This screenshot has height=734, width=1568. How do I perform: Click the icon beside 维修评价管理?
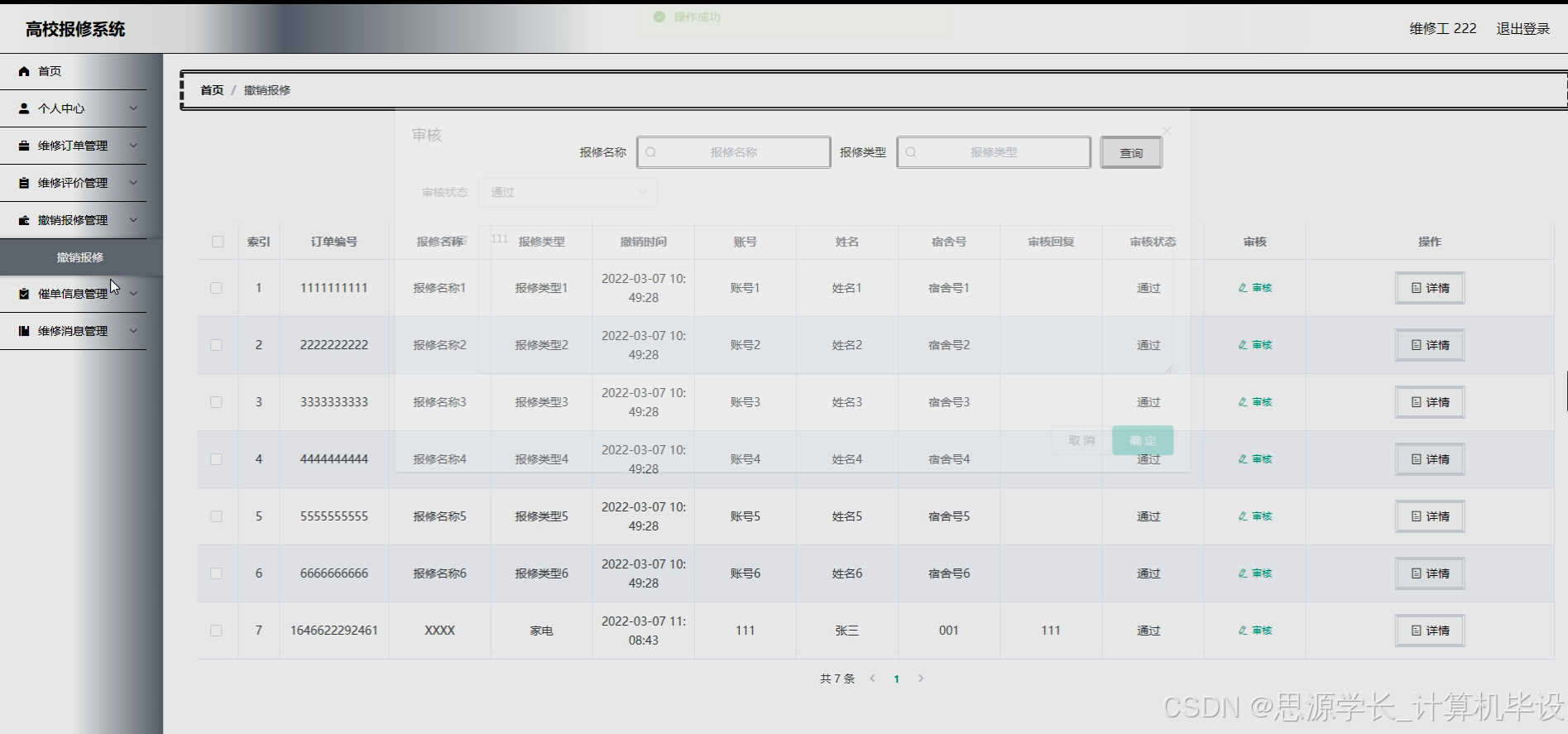(x=24, y=183)
